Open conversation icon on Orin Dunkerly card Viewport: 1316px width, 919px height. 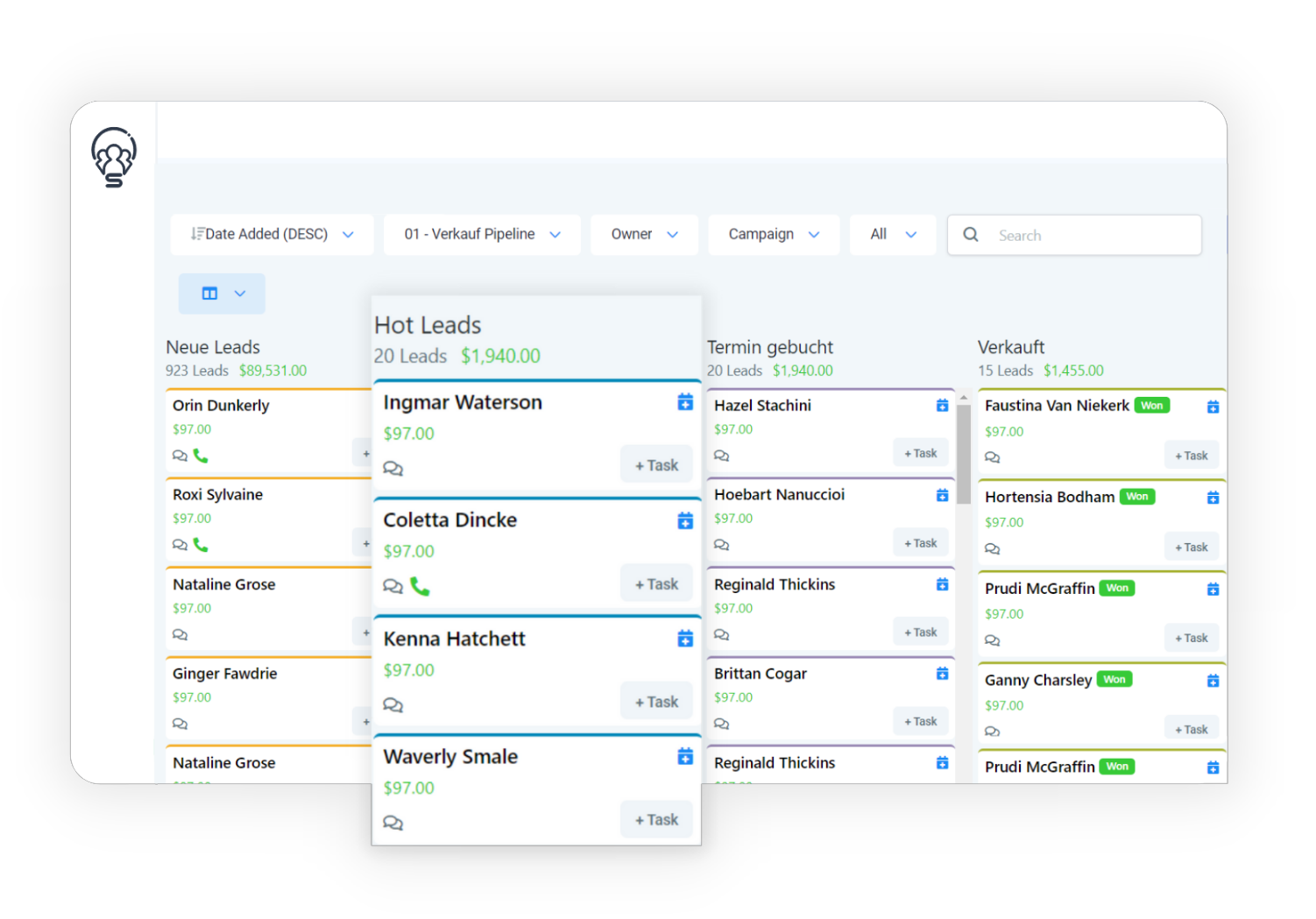pos(180,456)
